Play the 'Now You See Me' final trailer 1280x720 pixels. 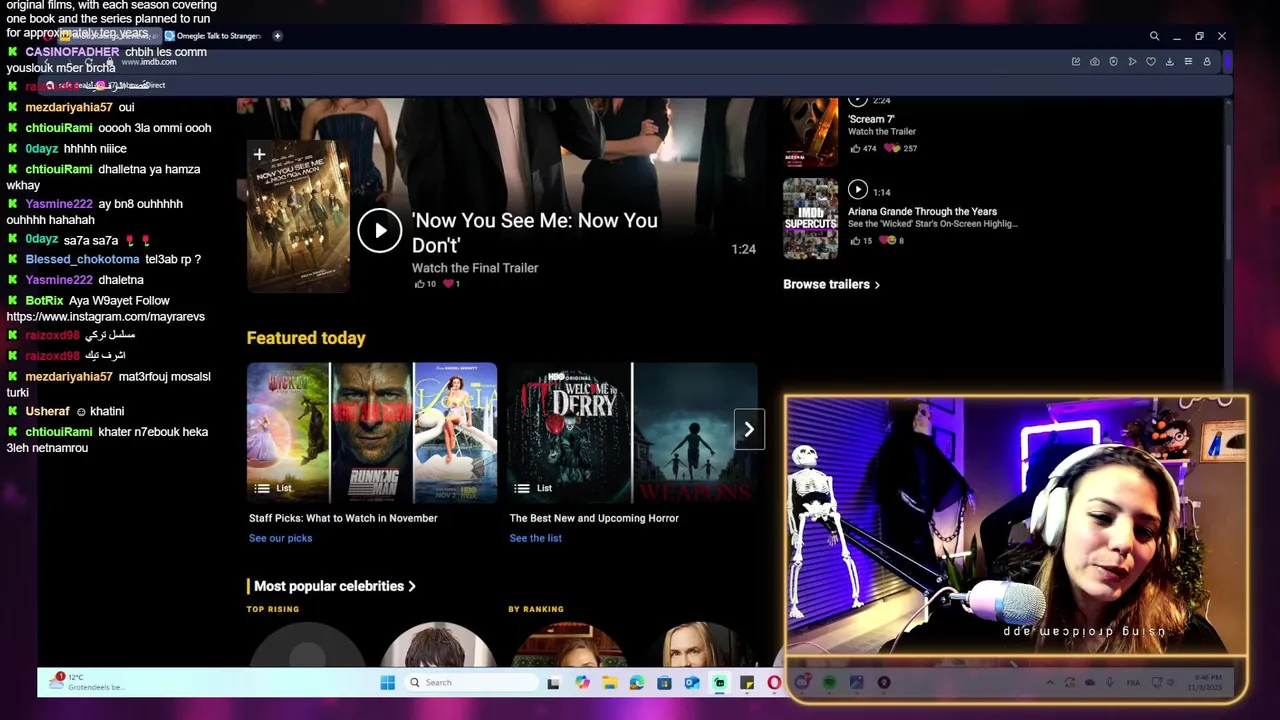click(379, 231)
